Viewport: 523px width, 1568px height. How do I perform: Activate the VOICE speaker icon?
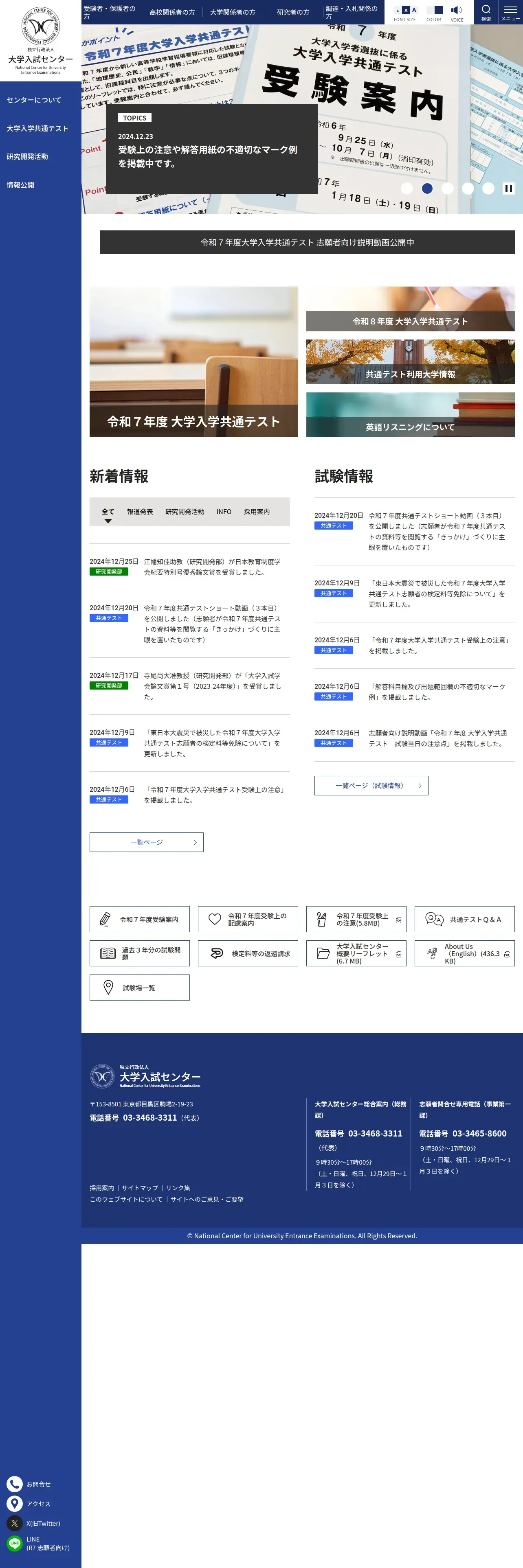point(457,10)
